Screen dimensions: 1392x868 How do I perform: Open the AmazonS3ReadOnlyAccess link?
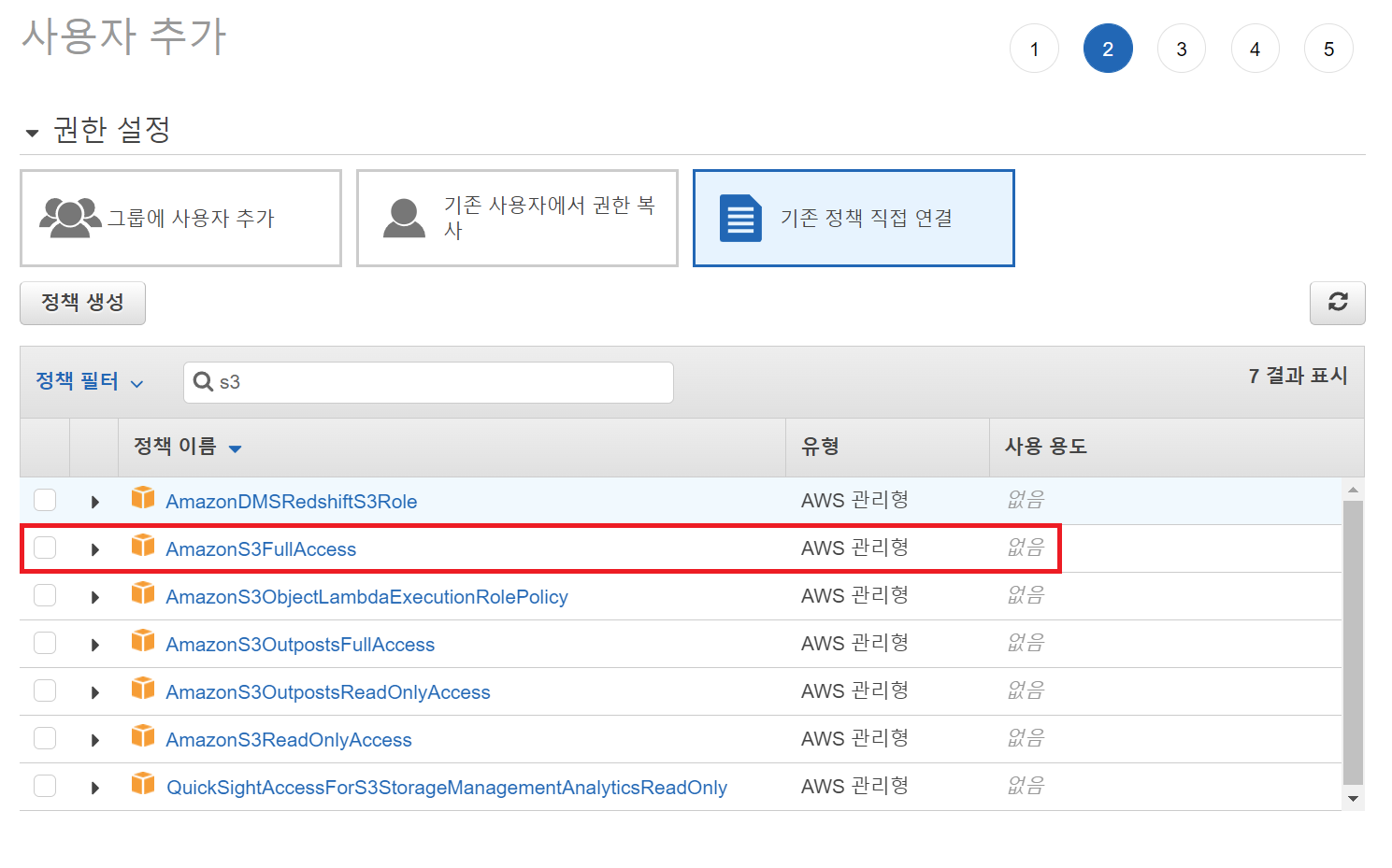point(289,740)
